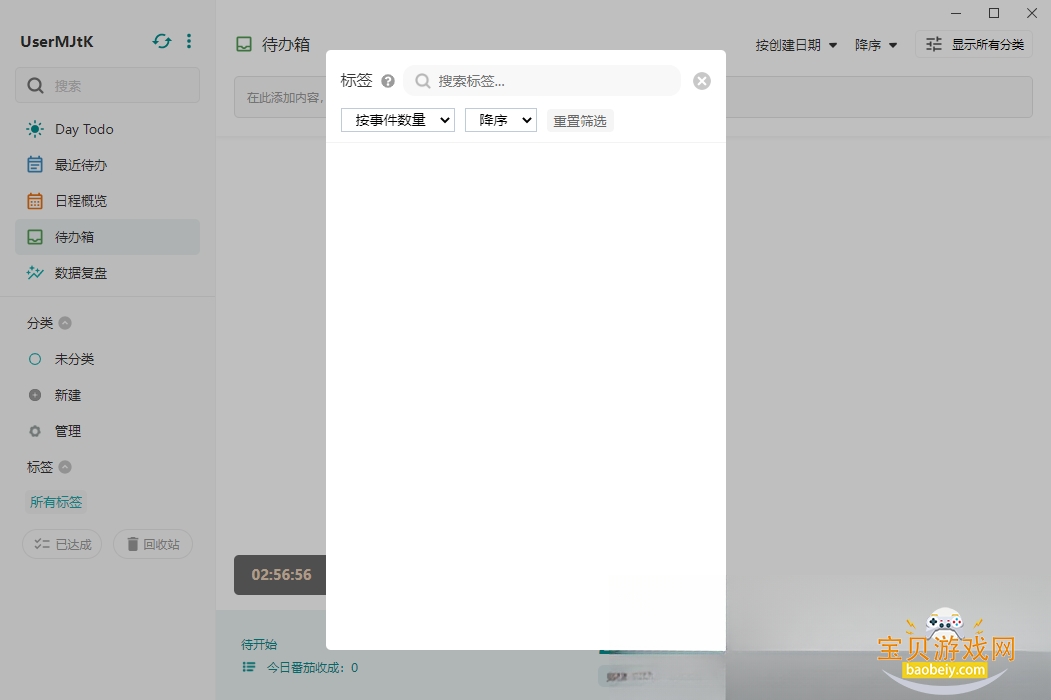The image size is (1051, 700).
Task: Open the 已达成 completed list
Action: click(62, 544)
